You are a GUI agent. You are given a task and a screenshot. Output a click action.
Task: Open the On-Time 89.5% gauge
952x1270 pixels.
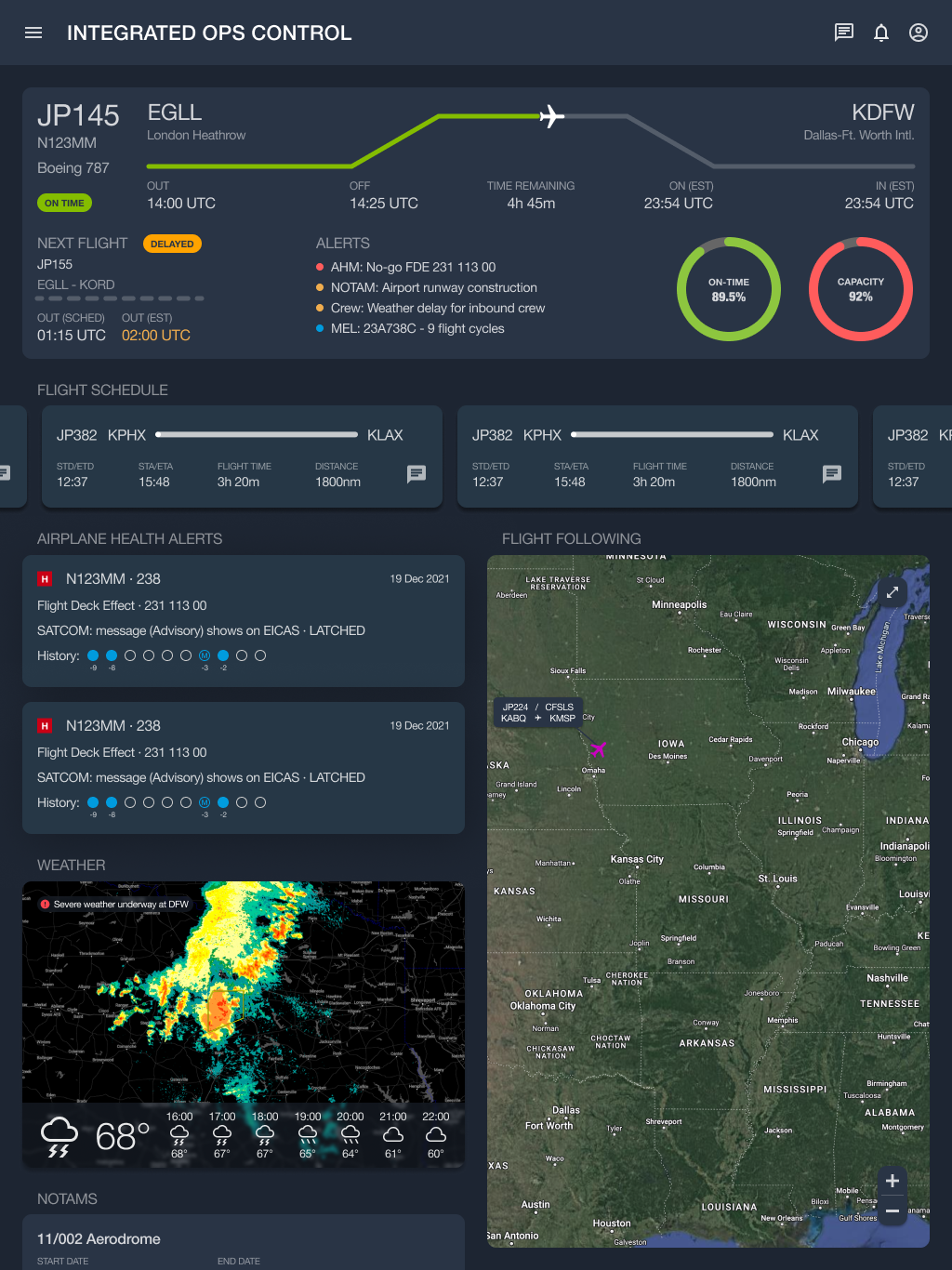tap(729, 289)
